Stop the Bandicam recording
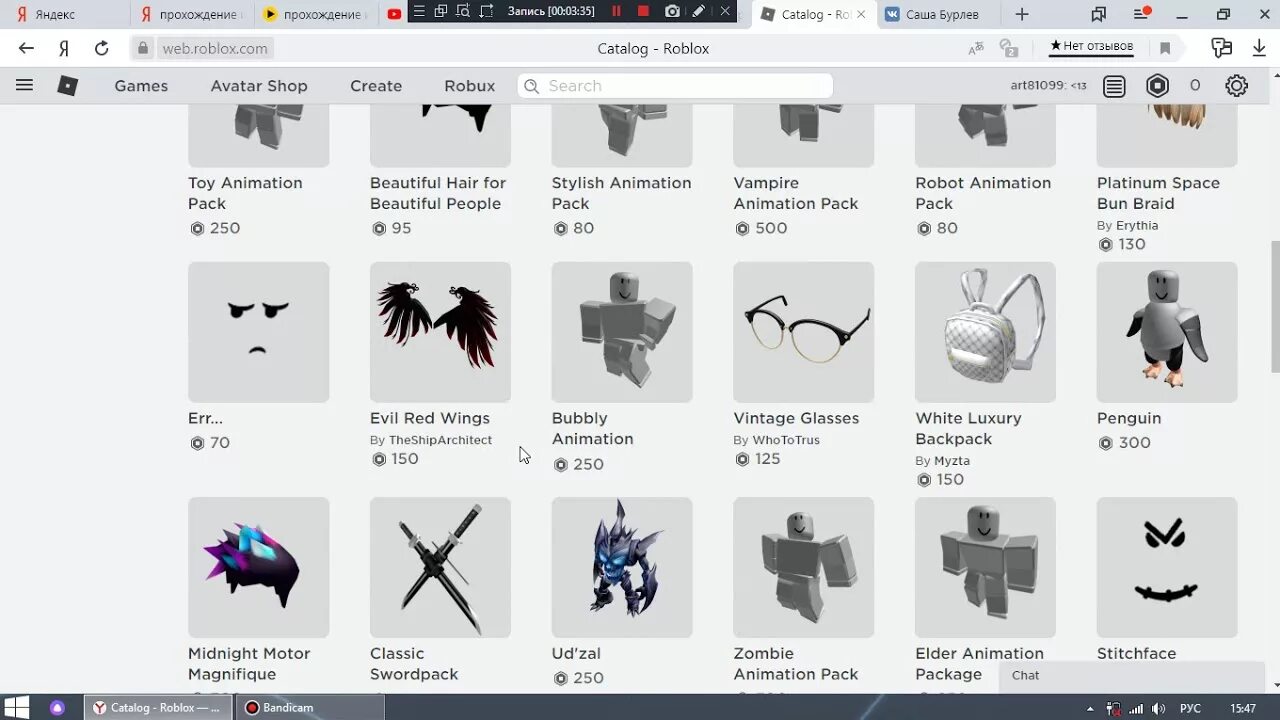 pos(643,11)
